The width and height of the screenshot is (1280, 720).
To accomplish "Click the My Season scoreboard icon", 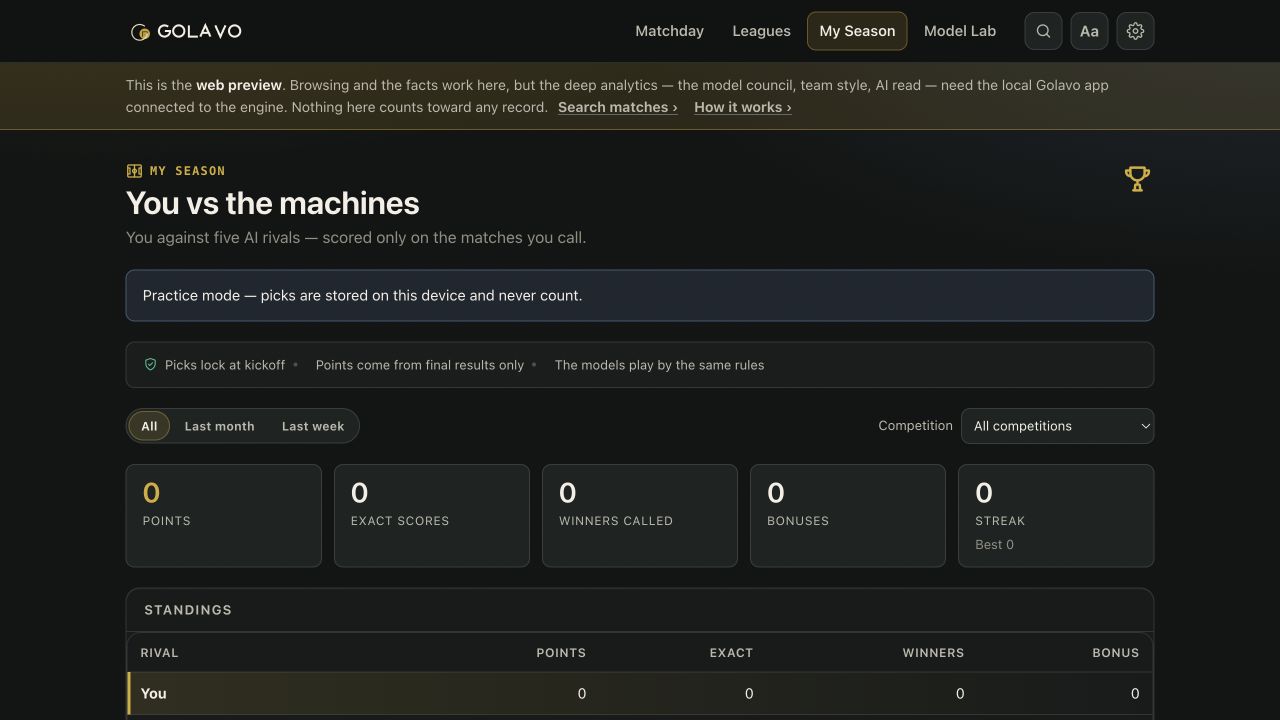I will tap(134, 171).
